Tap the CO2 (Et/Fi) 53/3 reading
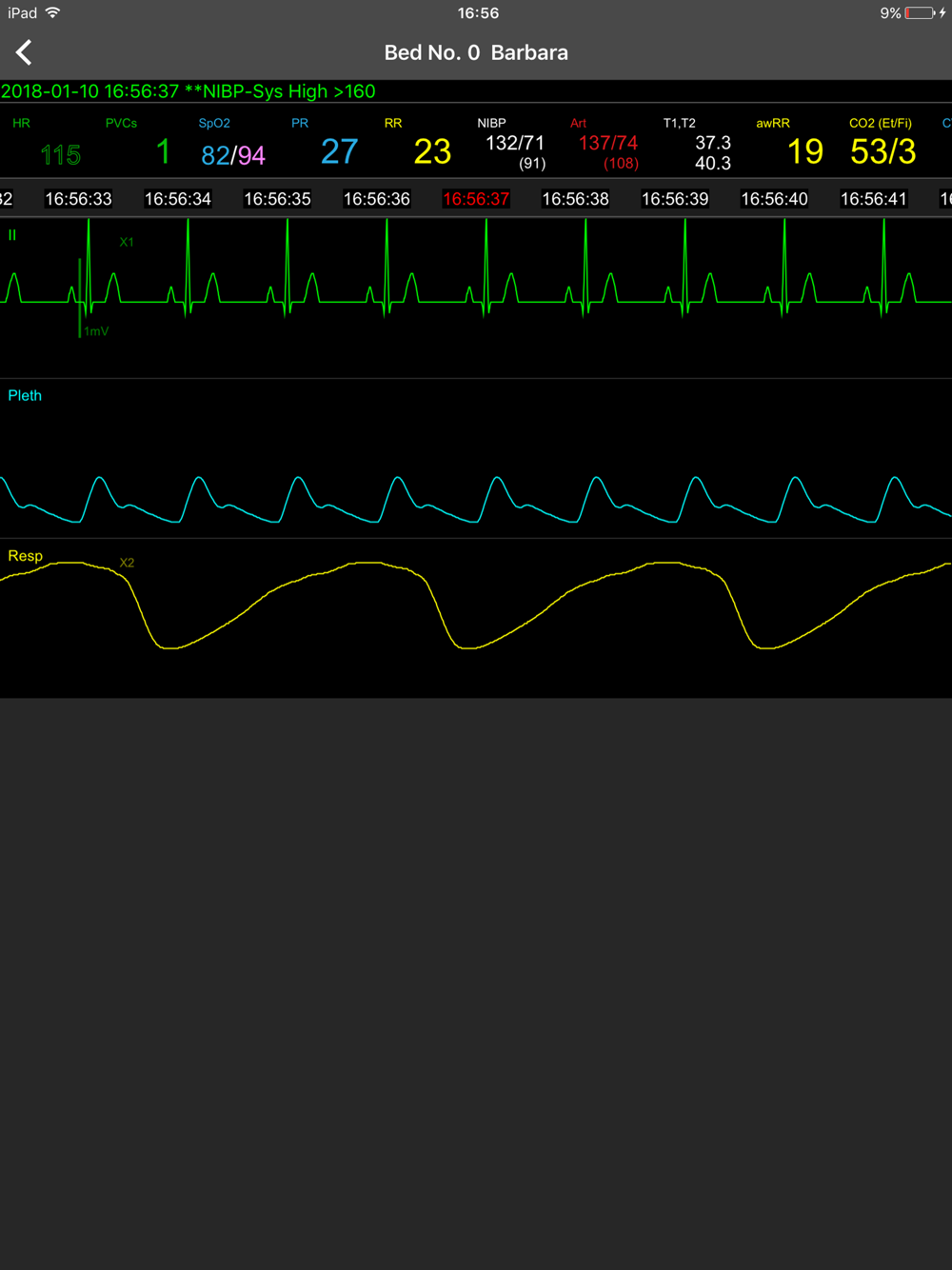This screenshot has width=952, height=1270. click(883, 151)
